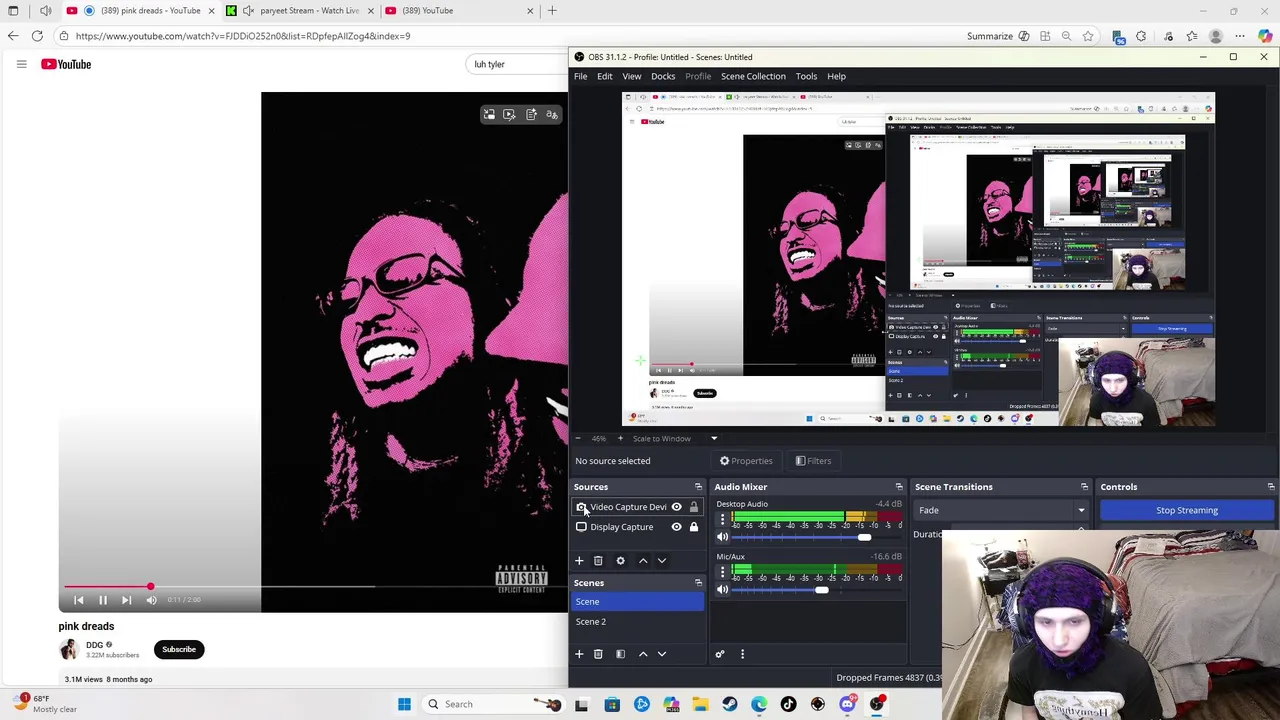This screenshot has height=720, width=1280.
Task: Toggle visibility of Video Capture Device source
Action: [x=676, y=507]
